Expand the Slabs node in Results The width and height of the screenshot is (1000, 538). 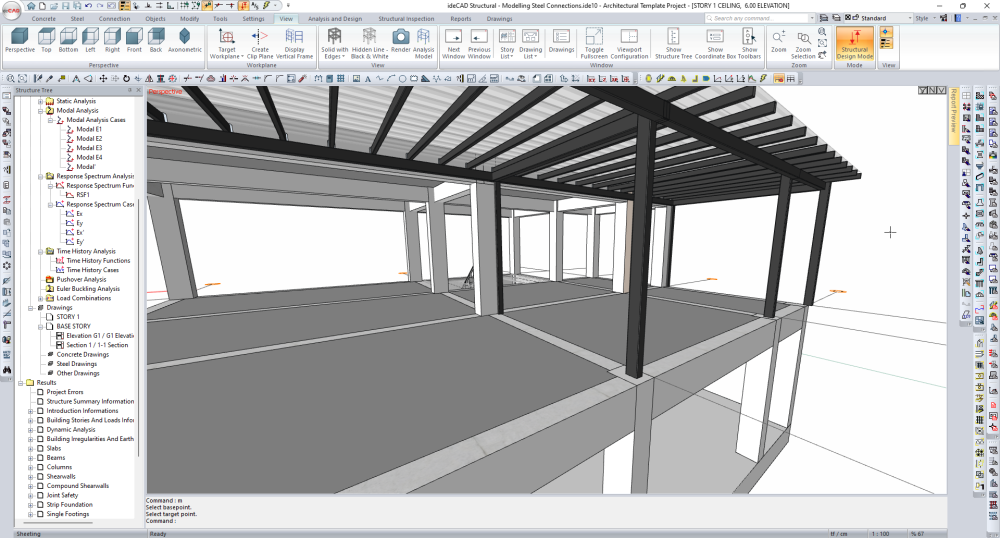31,449
